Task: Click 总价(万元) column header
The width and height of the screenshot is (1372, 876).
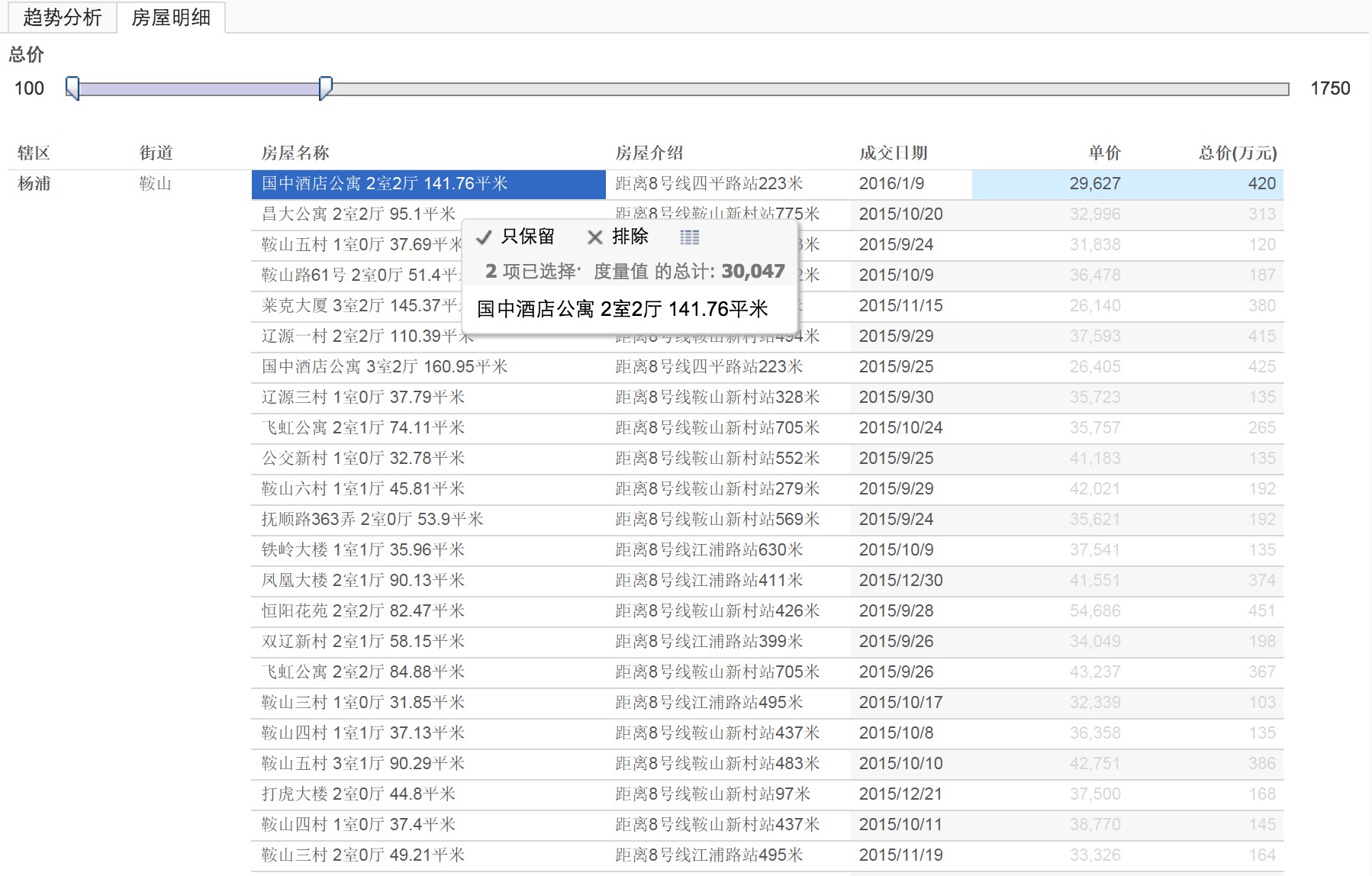Action: click(1237, 153)
